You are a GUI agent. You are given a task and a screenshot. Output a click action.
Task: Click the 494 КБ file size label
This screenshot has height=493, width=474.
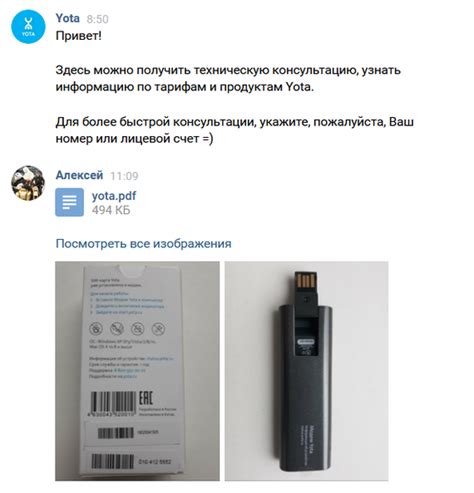point(111,210)
